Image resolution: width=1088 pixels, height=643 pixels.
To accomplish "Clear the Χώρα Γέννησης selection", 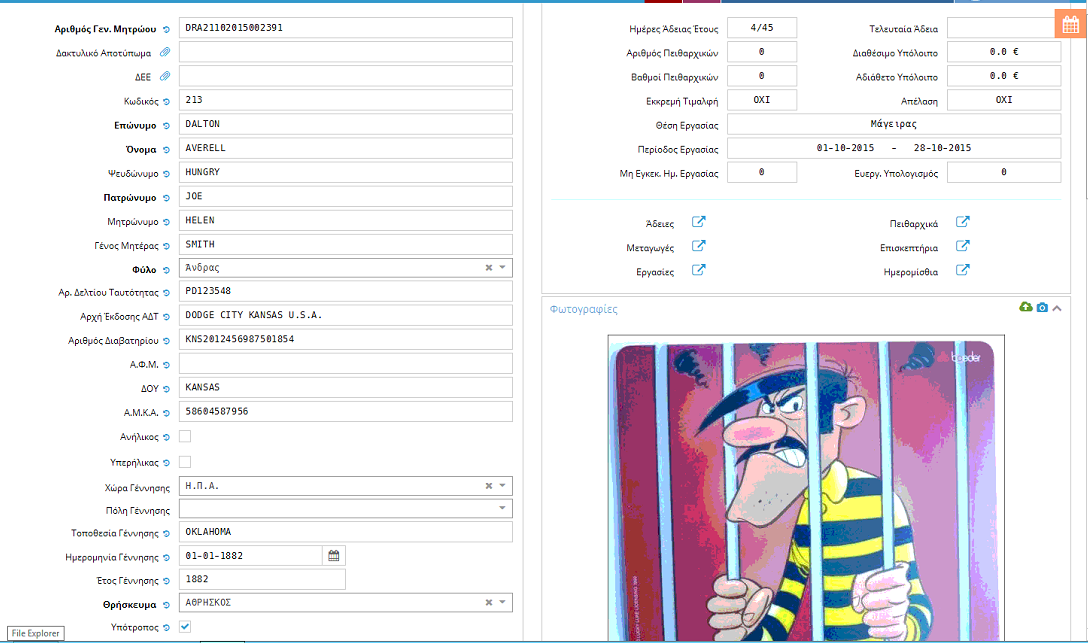I will pyautogui.click(x=488, y=486).
